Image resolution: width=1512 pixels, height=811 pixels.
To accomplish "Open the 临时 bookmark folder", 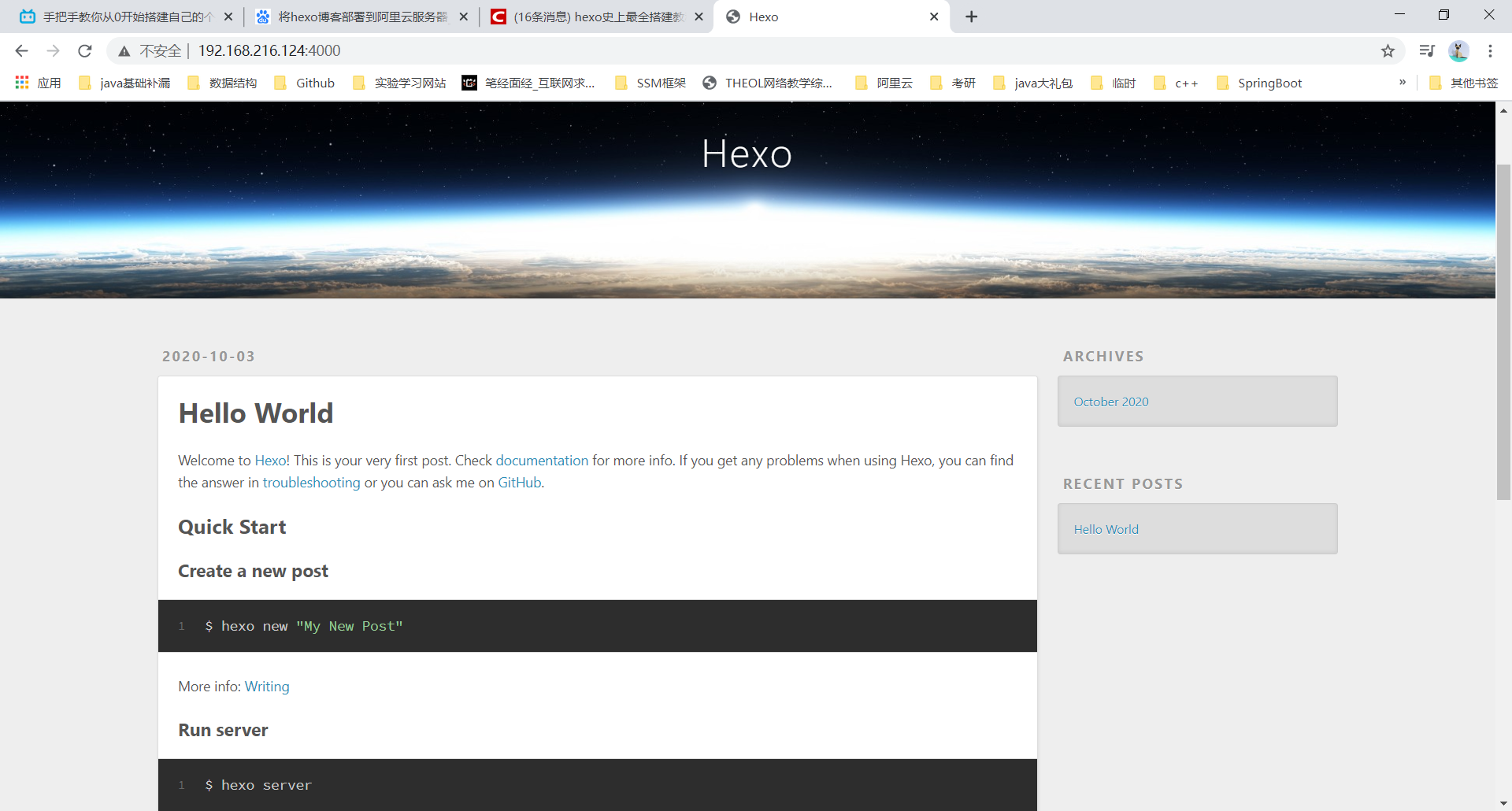I will (x=1114, y=83).
